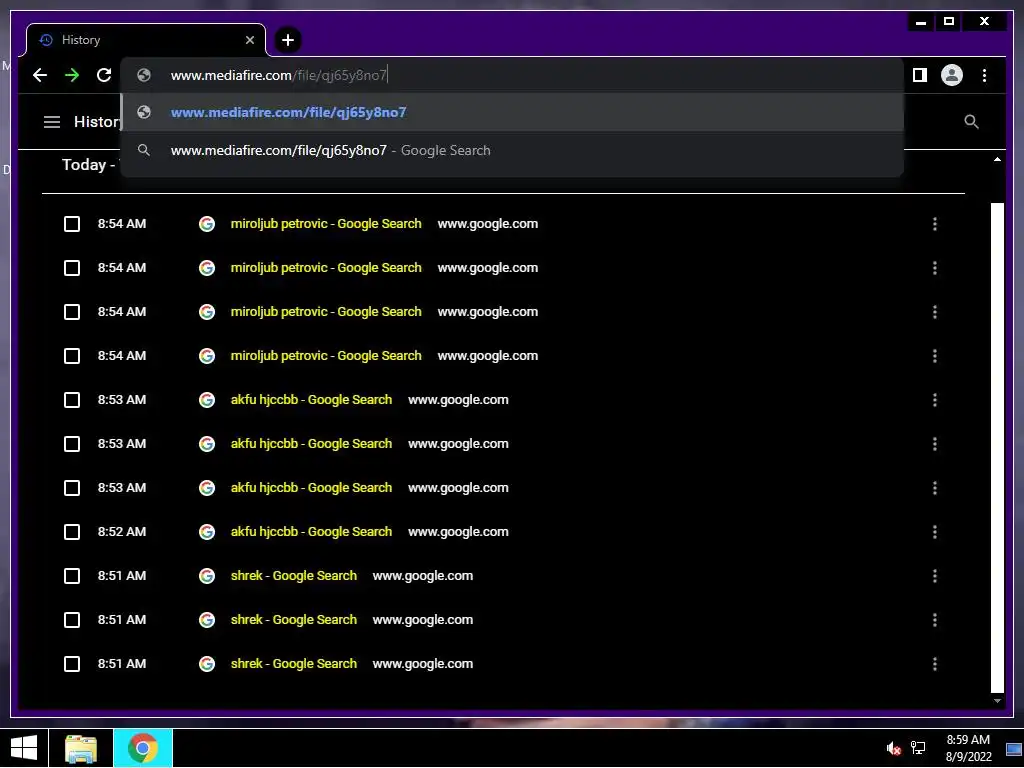Screen dimensions: 1024x768
Task: Check the third 8:53 AM akfu hjccbb entry
Action: [72, 488]
